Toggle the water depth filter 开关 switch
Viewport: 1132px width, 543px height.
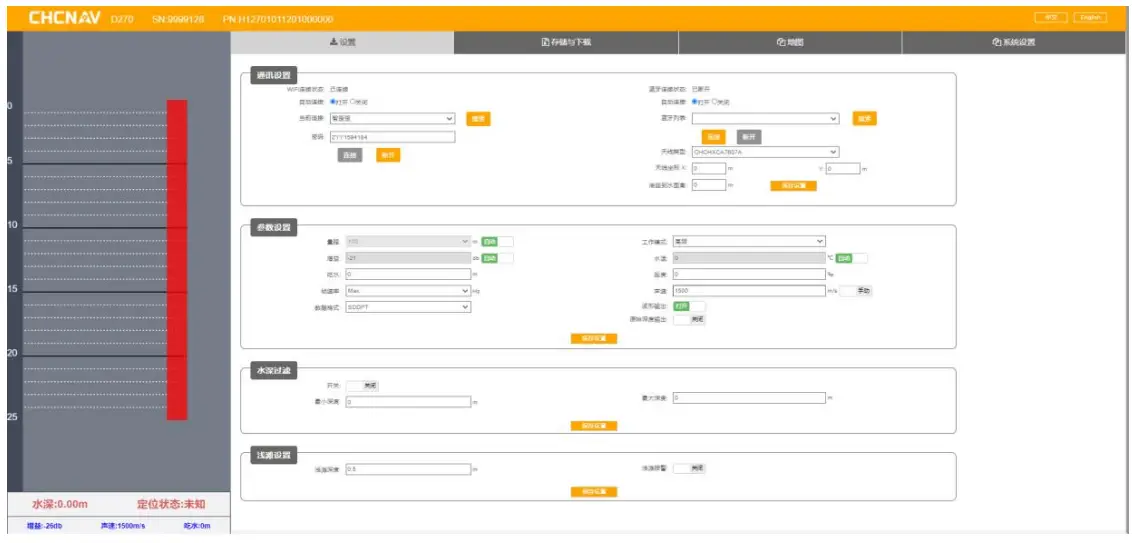[363, 385]
